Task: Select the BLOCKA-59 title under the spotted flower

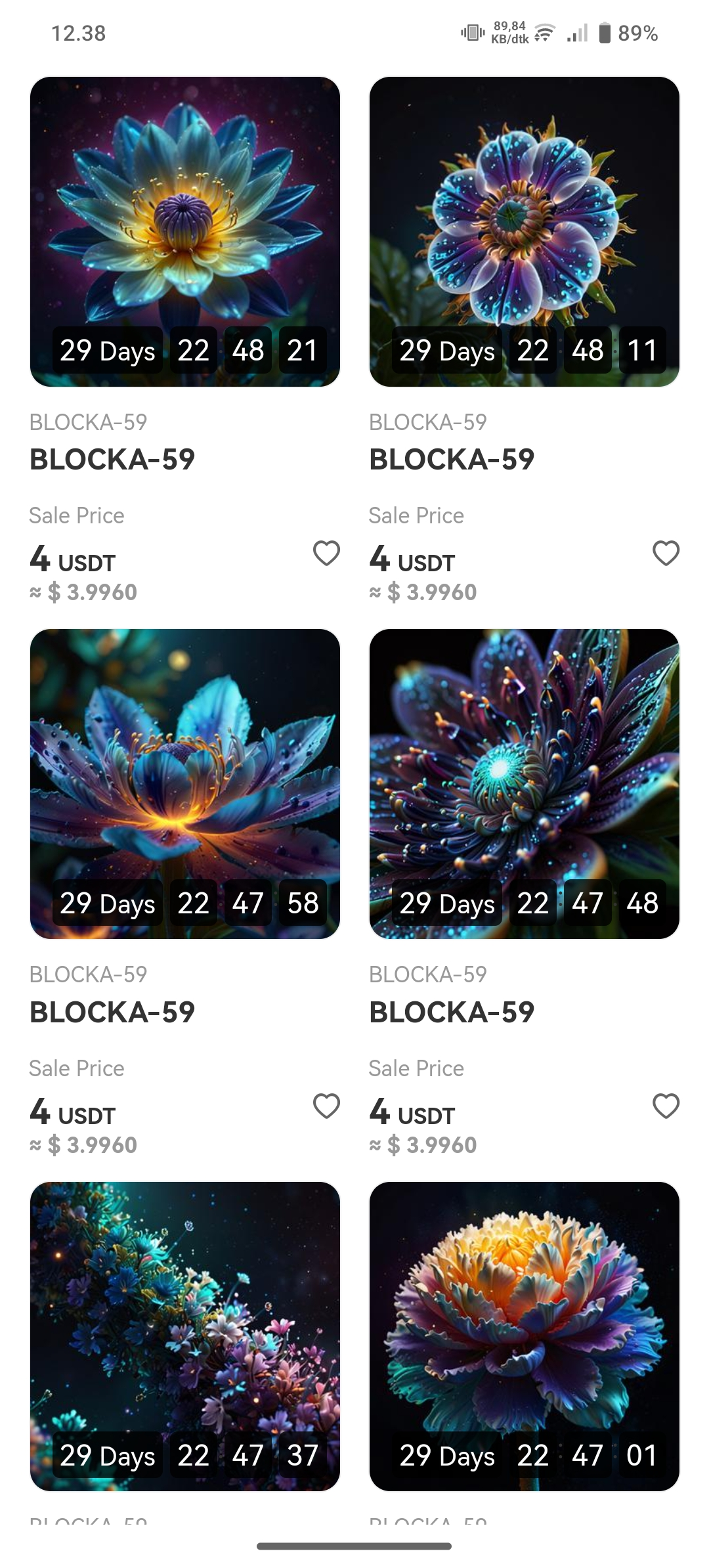Action: [x=452, y=459]
